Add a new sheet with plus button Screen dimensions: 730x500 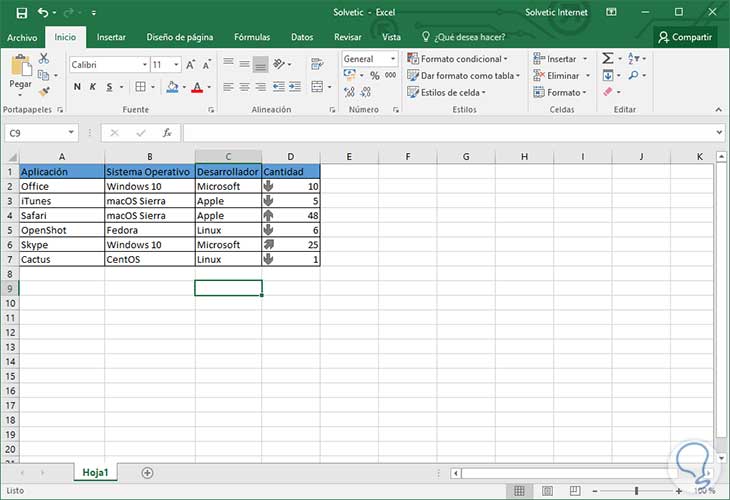click(x=147, y=473)
